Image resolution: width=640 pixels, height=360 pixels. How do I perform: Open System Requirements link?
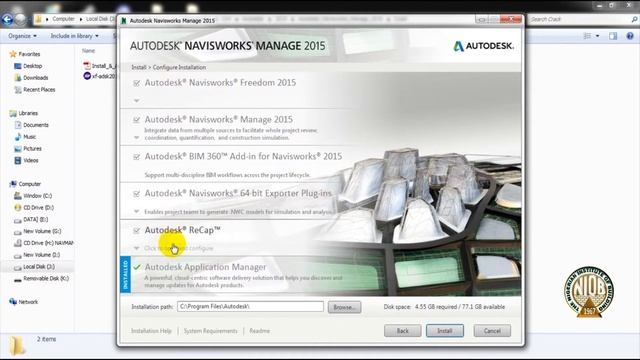210,331
